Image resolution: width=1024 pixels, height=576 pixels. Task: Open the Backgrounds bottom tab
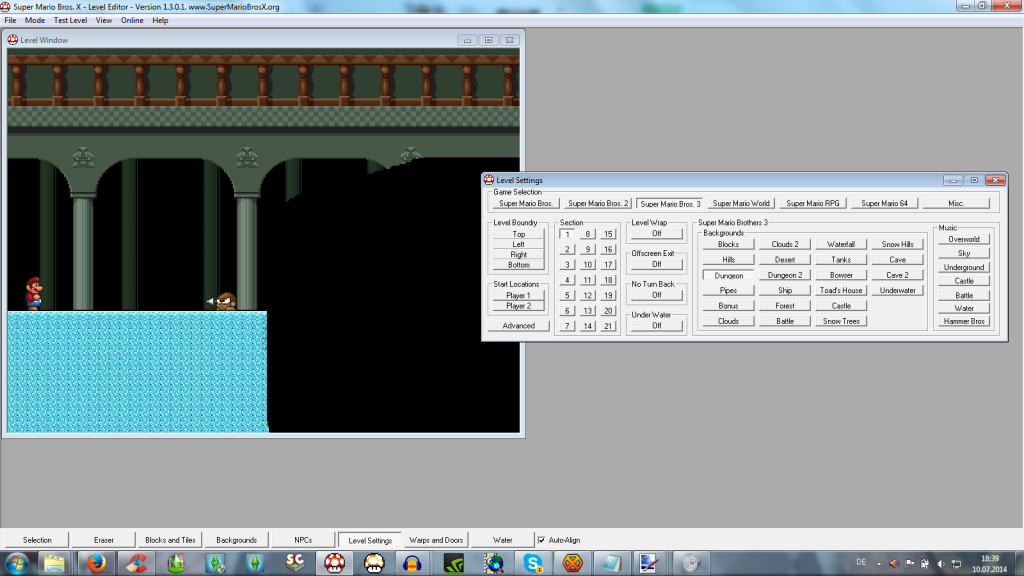click(236, 540)
